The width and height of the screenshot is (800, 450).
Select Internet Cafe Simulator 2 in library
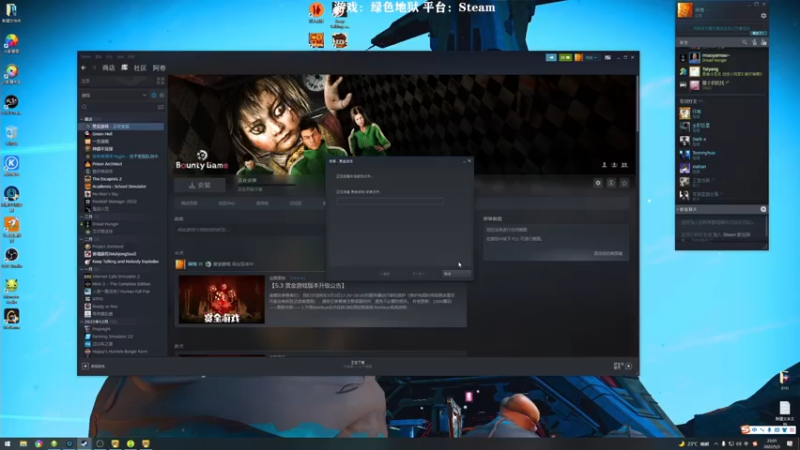click(116, 277)
